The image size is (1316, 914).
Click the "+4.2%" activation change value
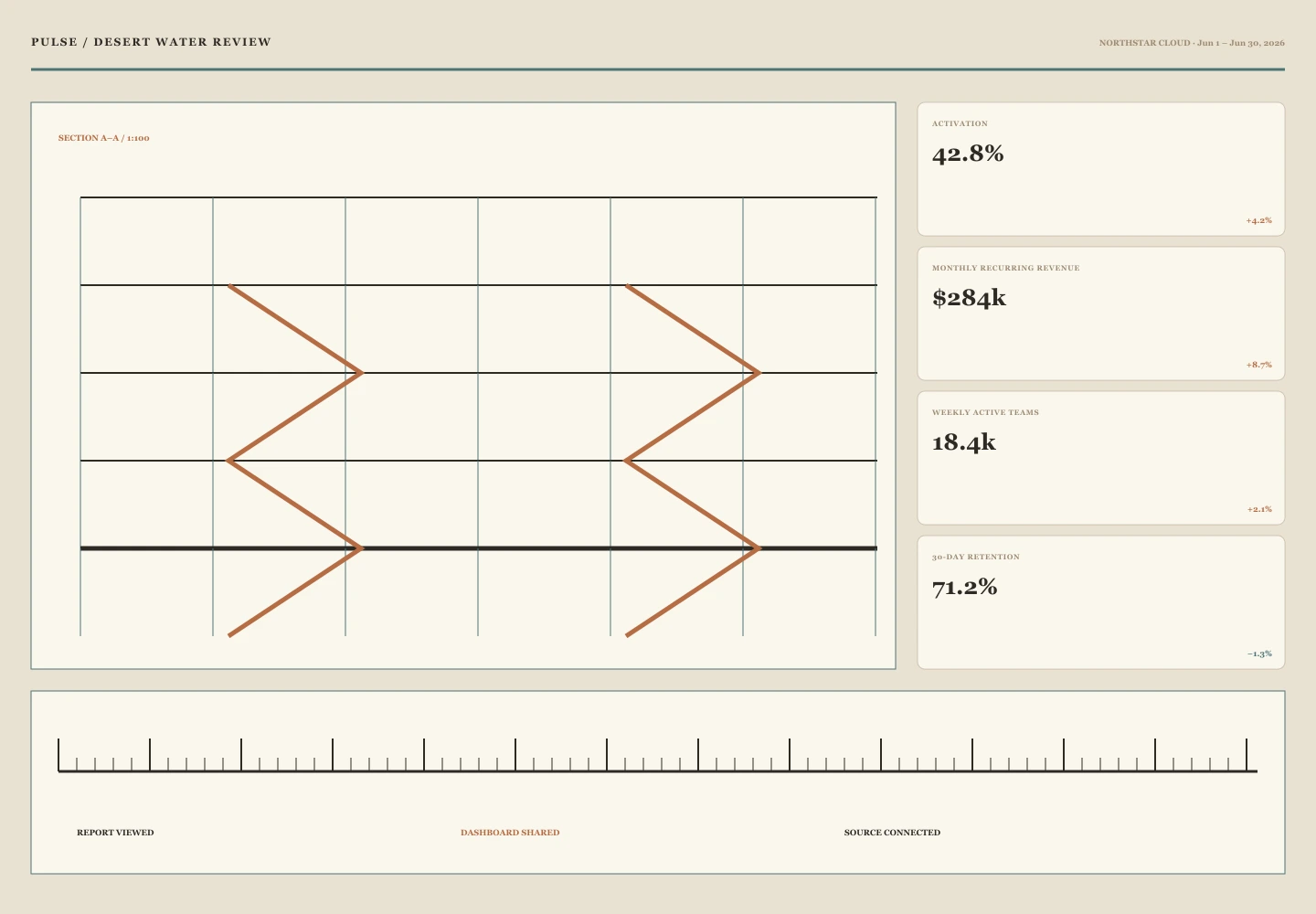click(x=1258, y=220)
